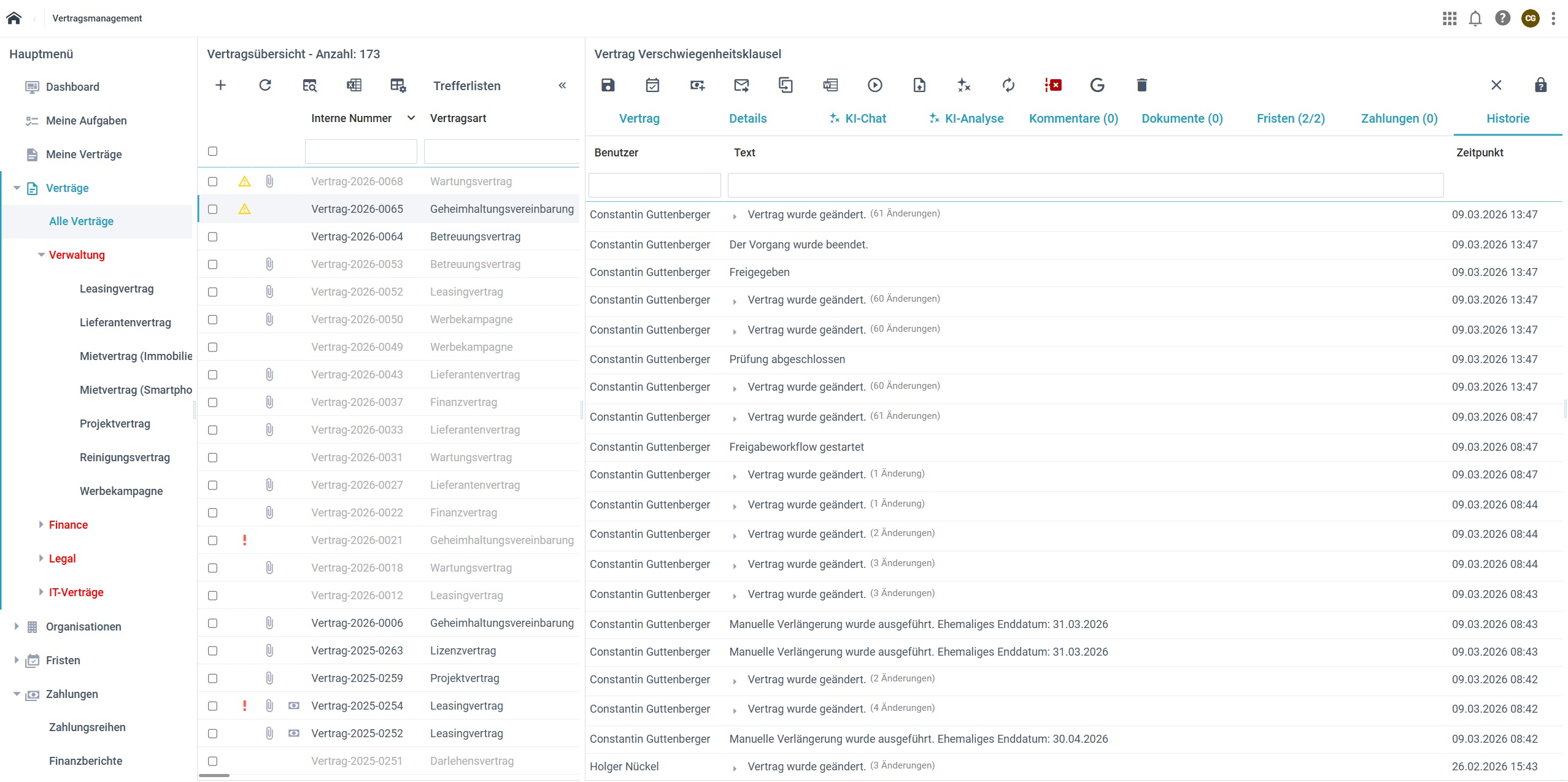Screen dimensions: 1568x782
Task: Tick the checkbox for Vertrag-2025-0263
Action: coord(212,651)
